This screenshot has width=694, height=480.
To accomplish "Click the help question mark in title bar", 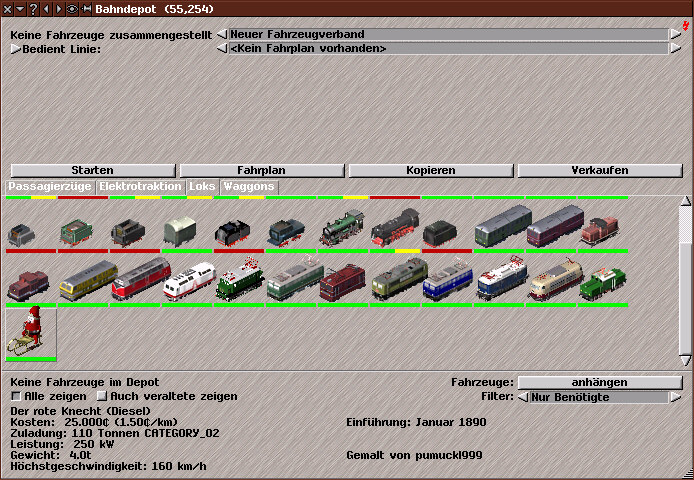I will tap(33, 8).
